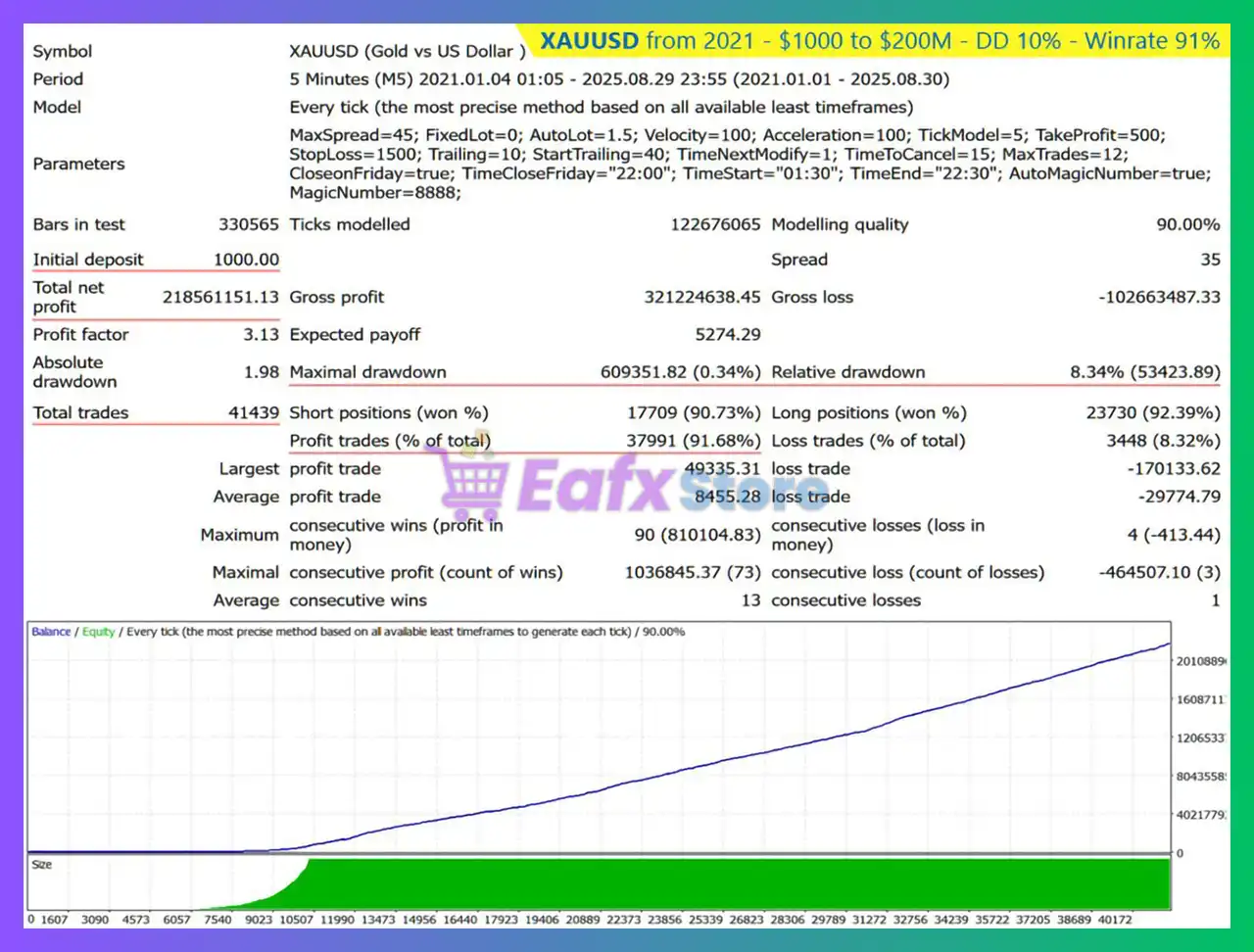
Task: Expand the Maximal drawdown entry
Action: [x=367, y=372]
